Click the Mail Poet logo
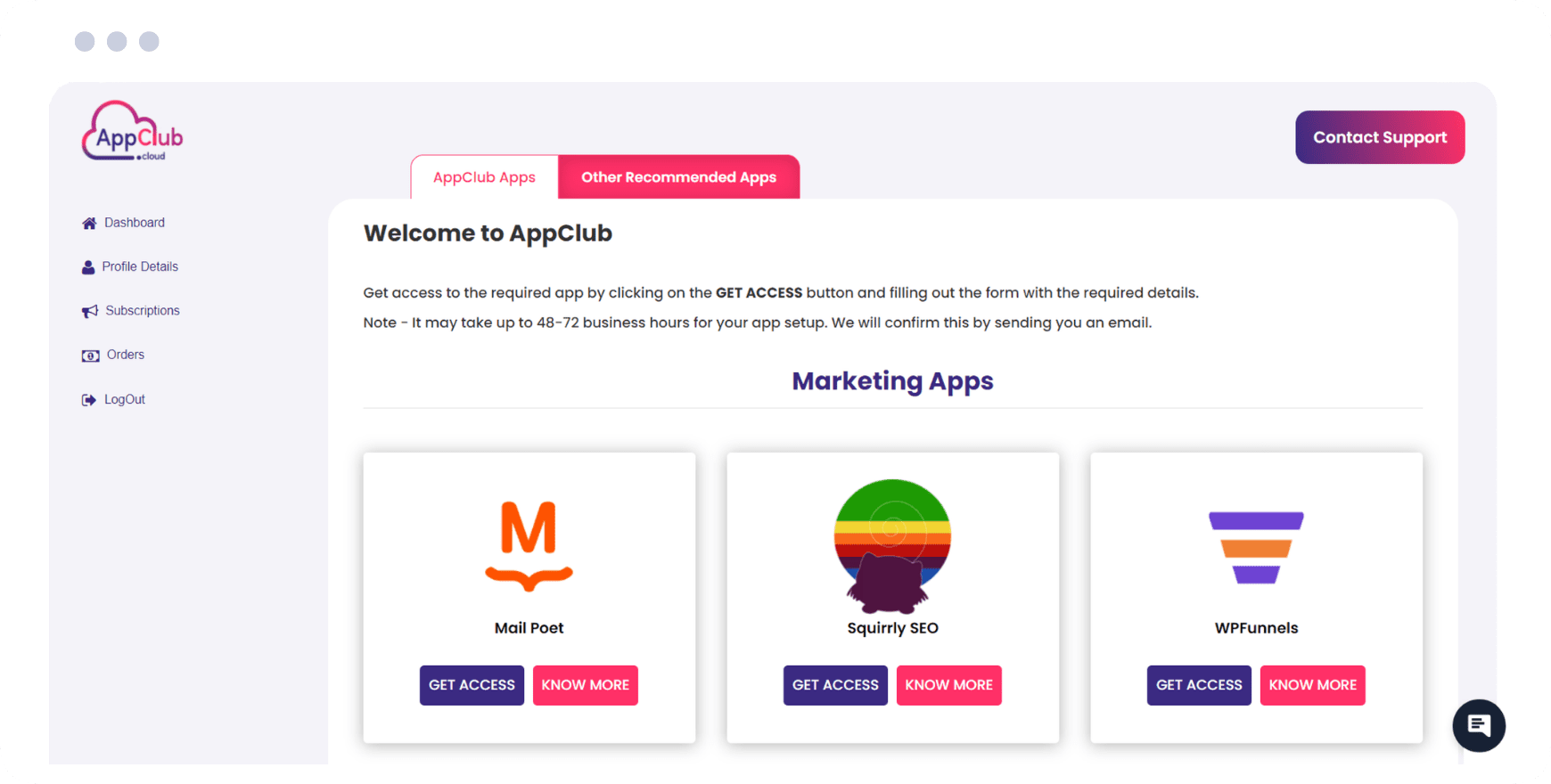The width and height of the screenshot is (1551, 784). tap(529, 545)
